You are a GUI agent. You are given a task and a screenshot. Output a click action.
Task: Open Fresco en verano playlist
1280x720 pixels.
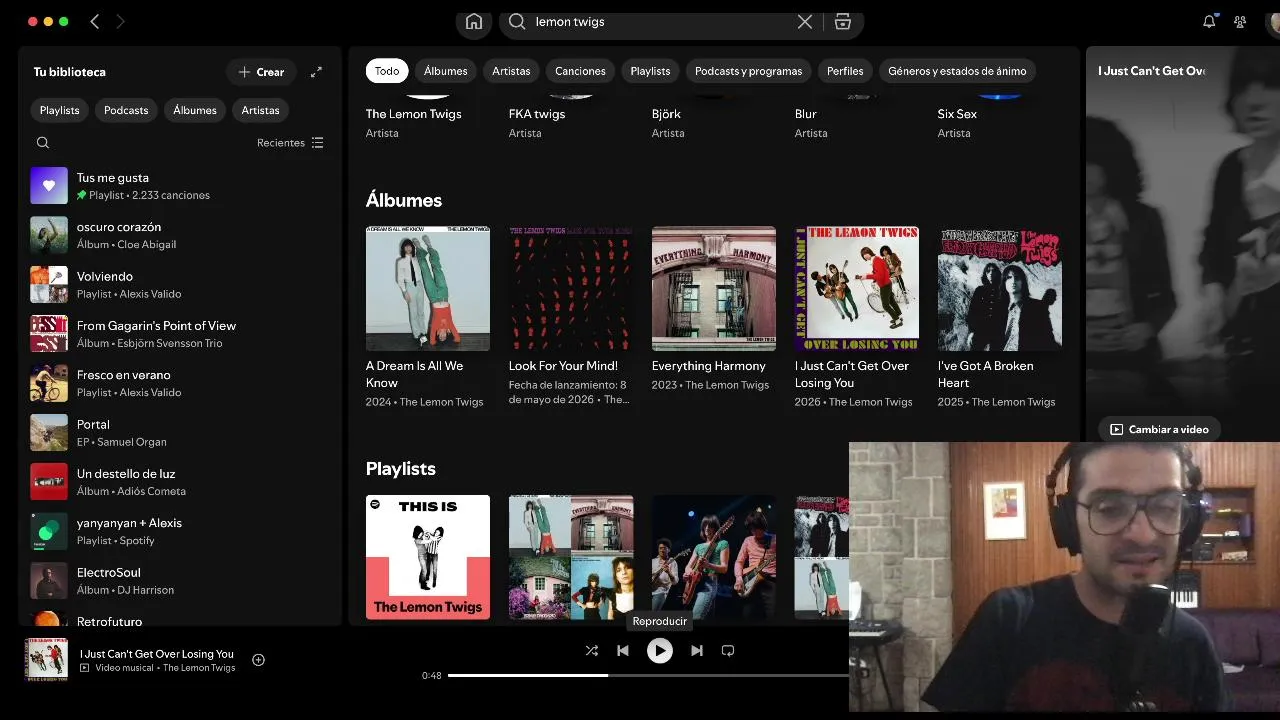pyautogui.click(x=180, y=383)
